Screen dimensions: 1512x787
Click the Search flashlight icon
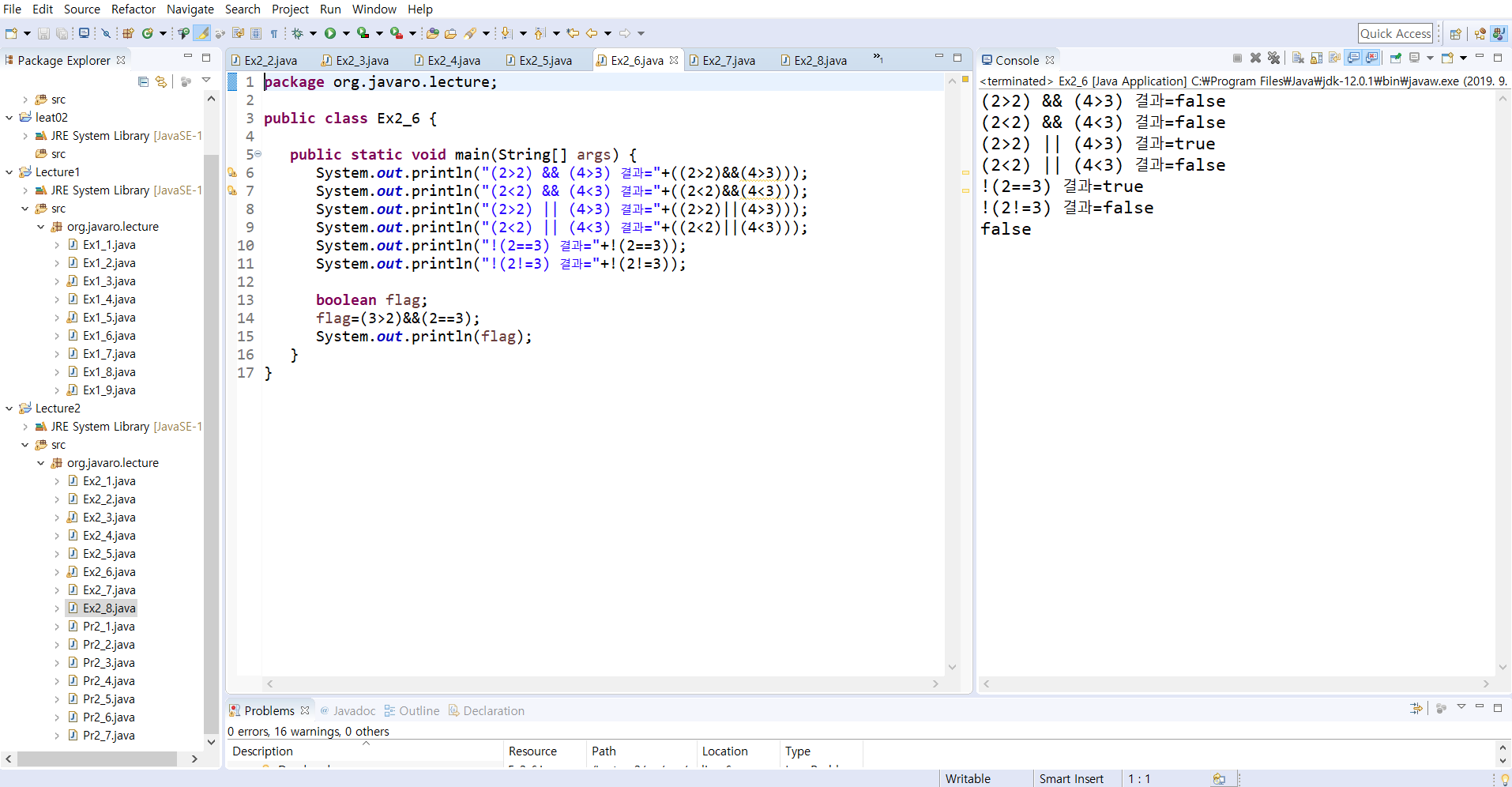point(471,33)
